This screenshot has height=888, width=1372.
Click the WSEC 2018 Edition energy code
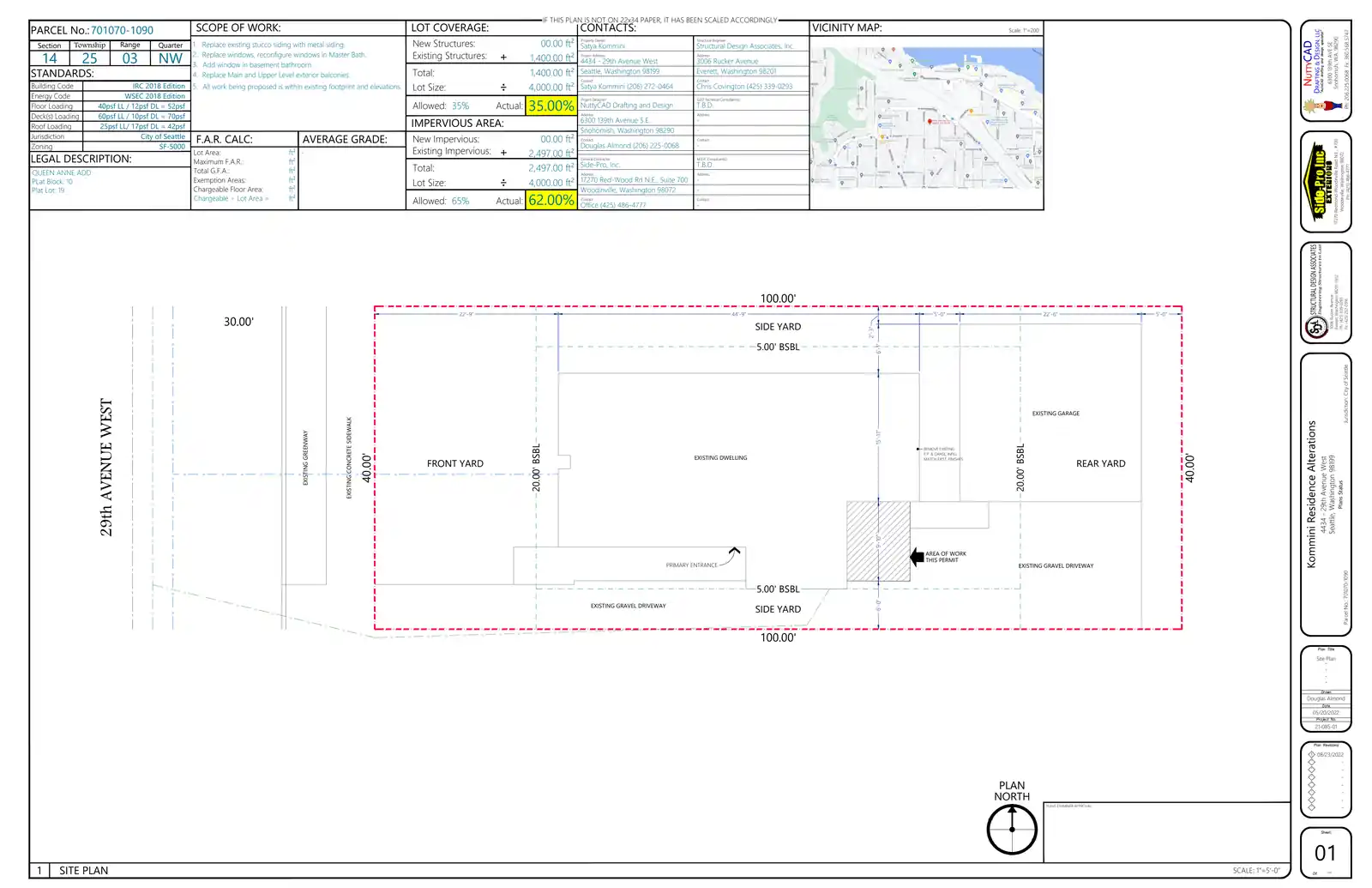154,96
